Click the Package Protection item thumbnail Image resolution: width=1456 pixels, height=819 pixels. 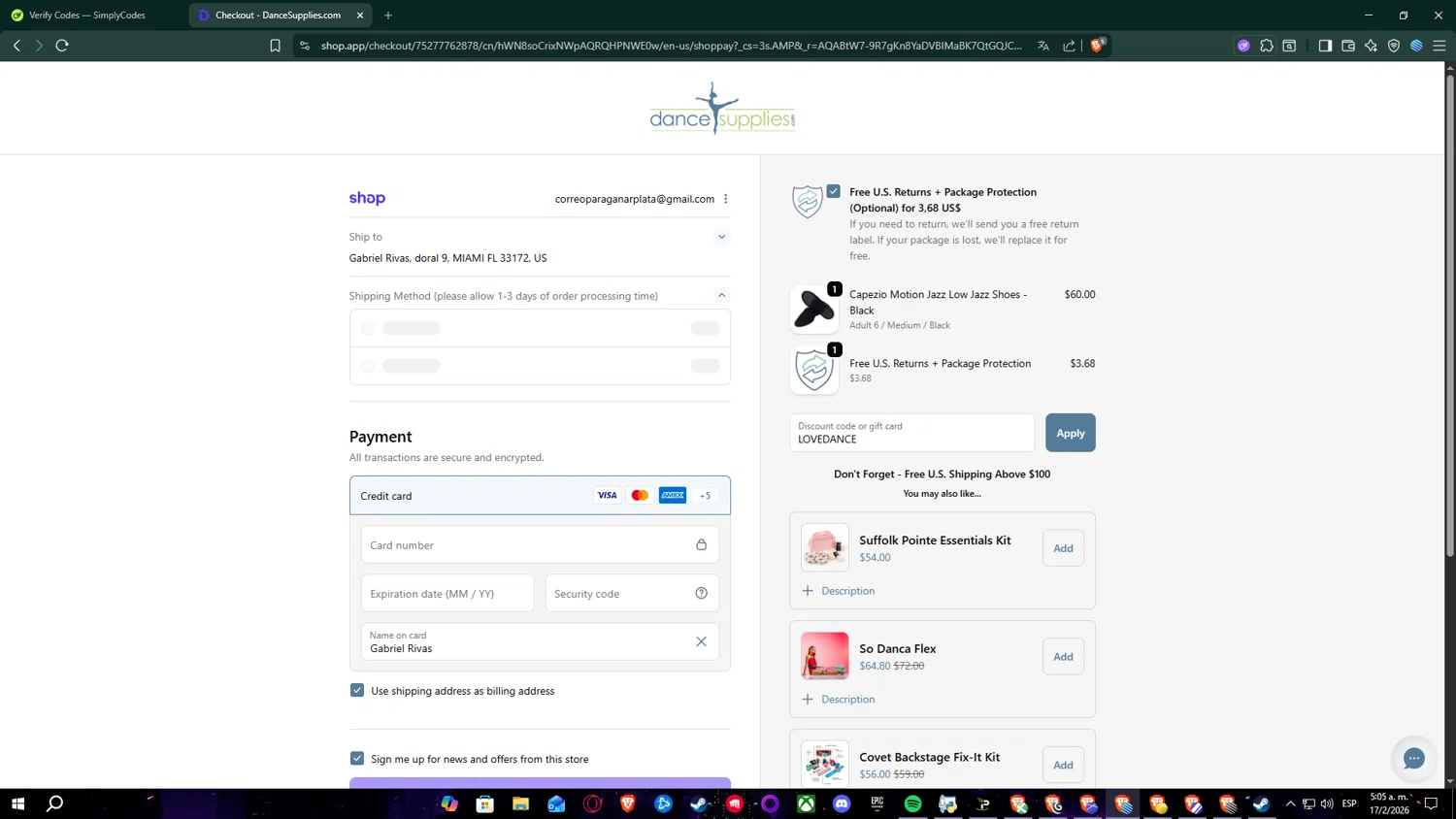[x=814, y=370]
